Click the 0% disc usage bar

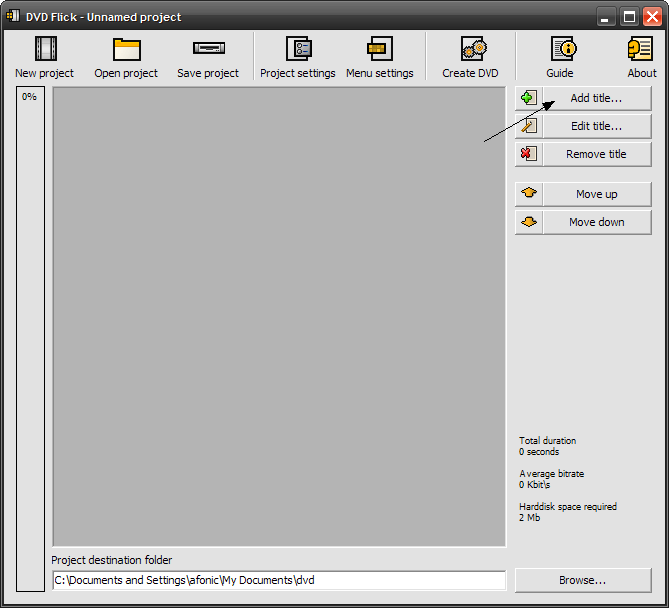tap(30, 339)
